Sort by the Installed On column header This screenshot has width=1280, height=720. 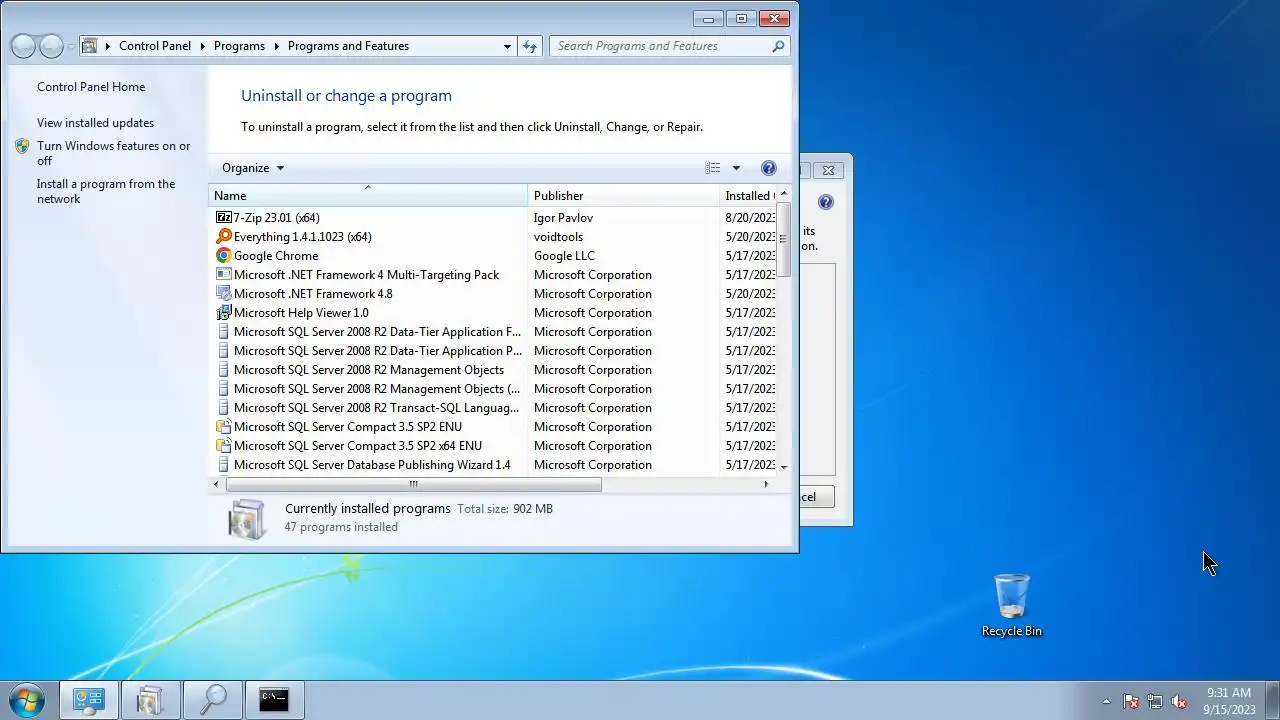point(748,196)
